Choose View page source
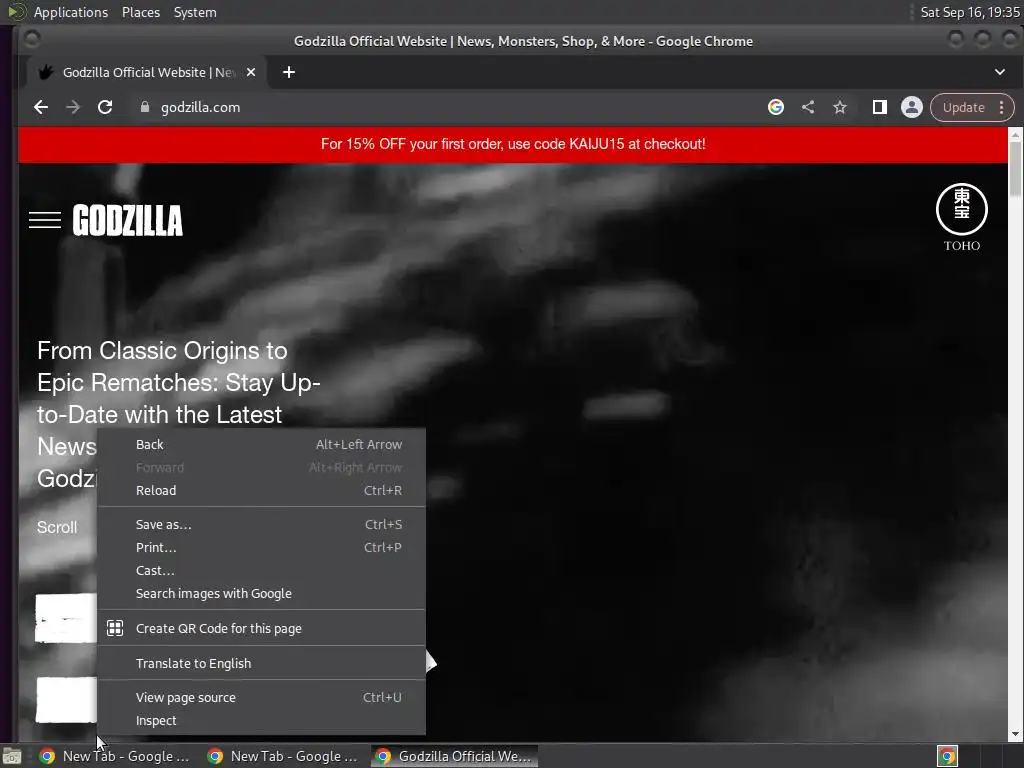 tap(261, 697)
